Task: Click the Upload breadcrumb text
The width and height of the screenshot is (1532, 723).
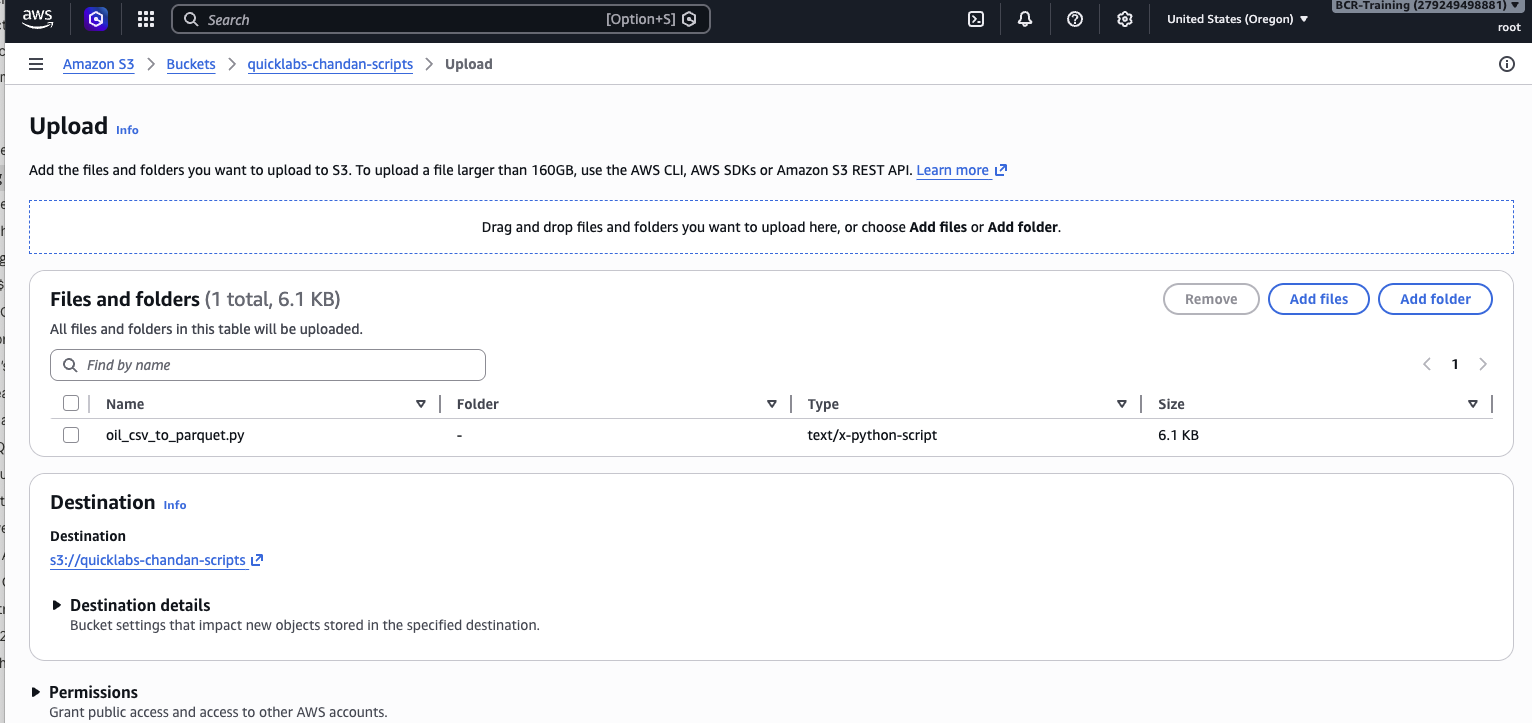Action: (x=469, y=64)
